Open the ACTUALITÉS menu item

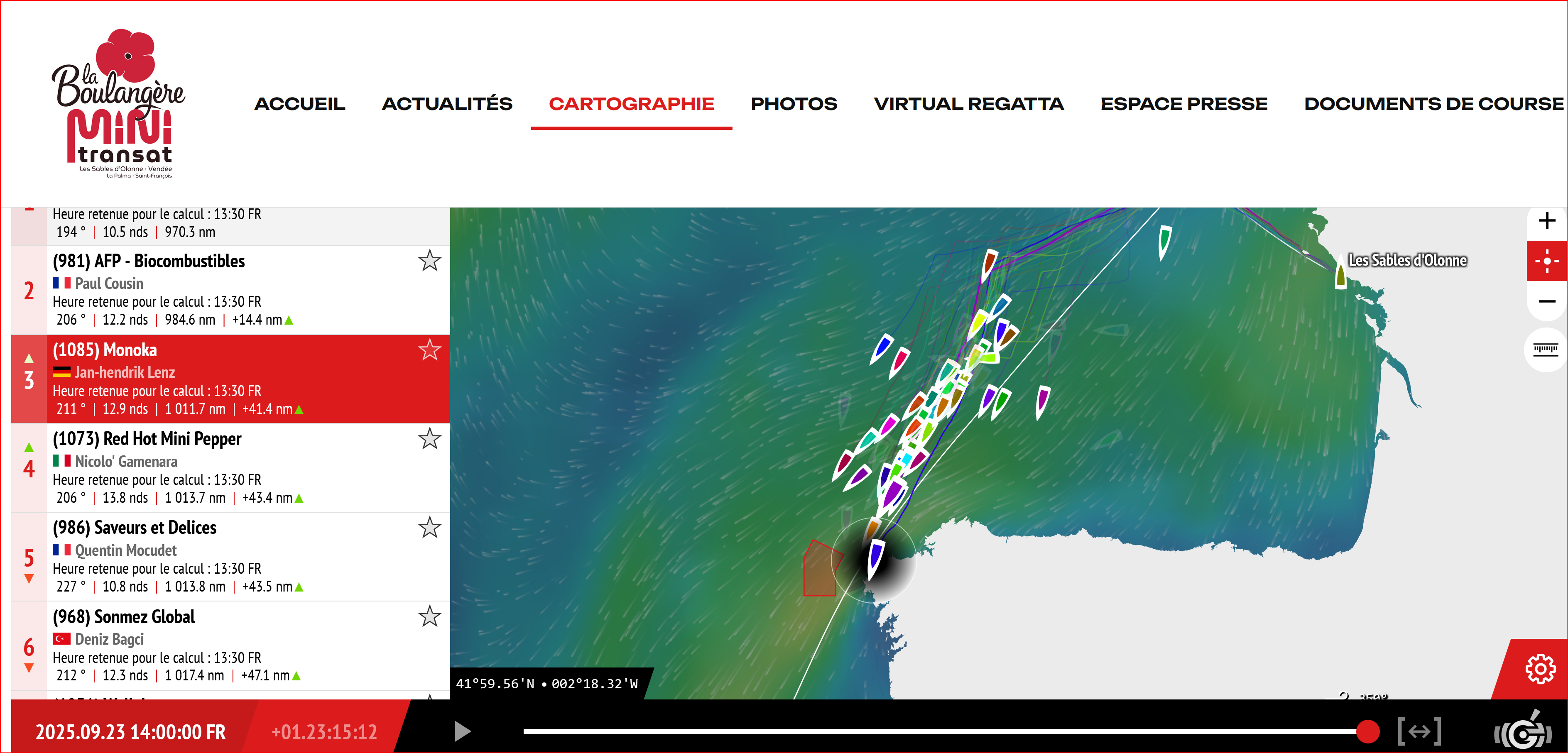pos(447,104)
